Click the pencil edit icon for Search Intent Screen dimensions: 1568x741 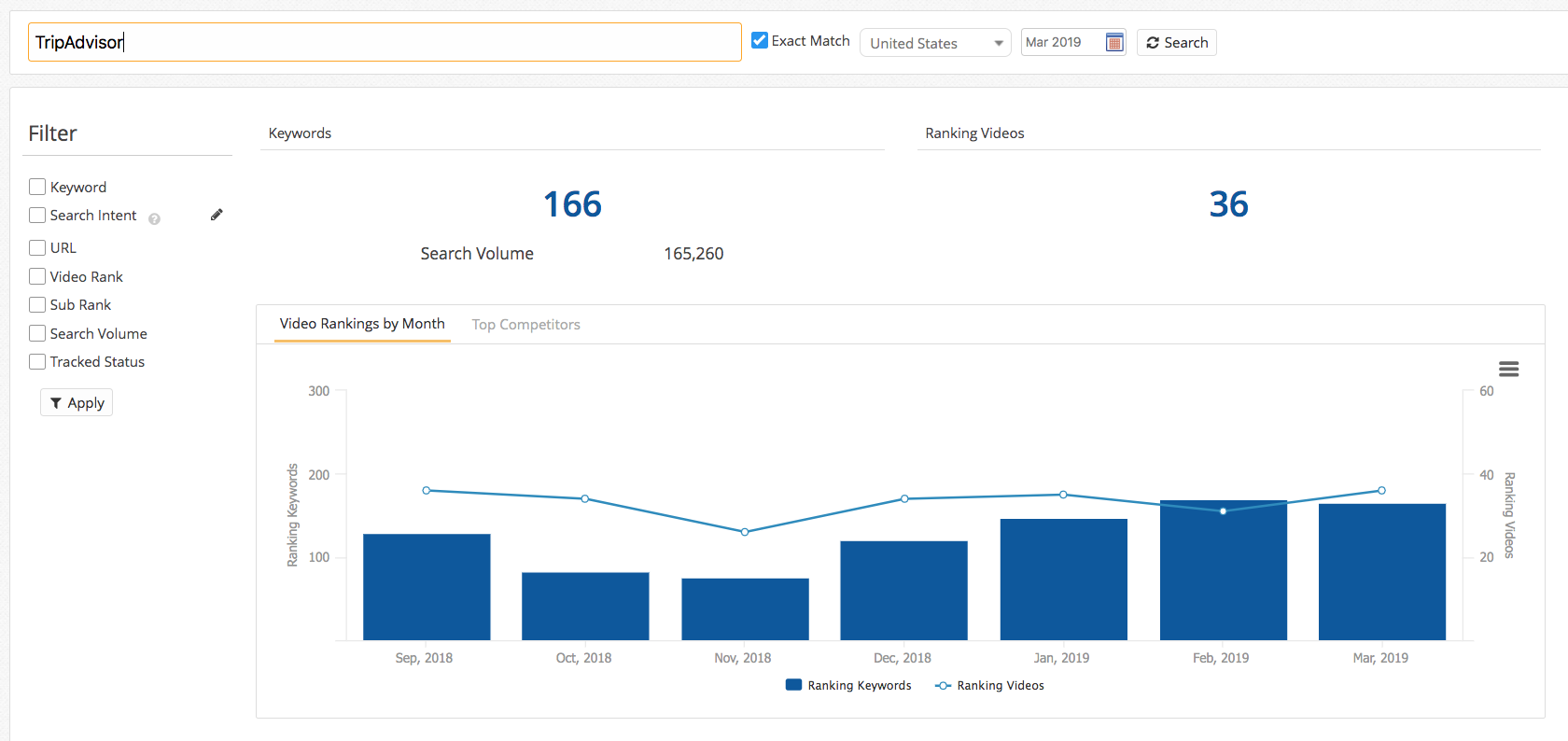(x=217, y=215)
